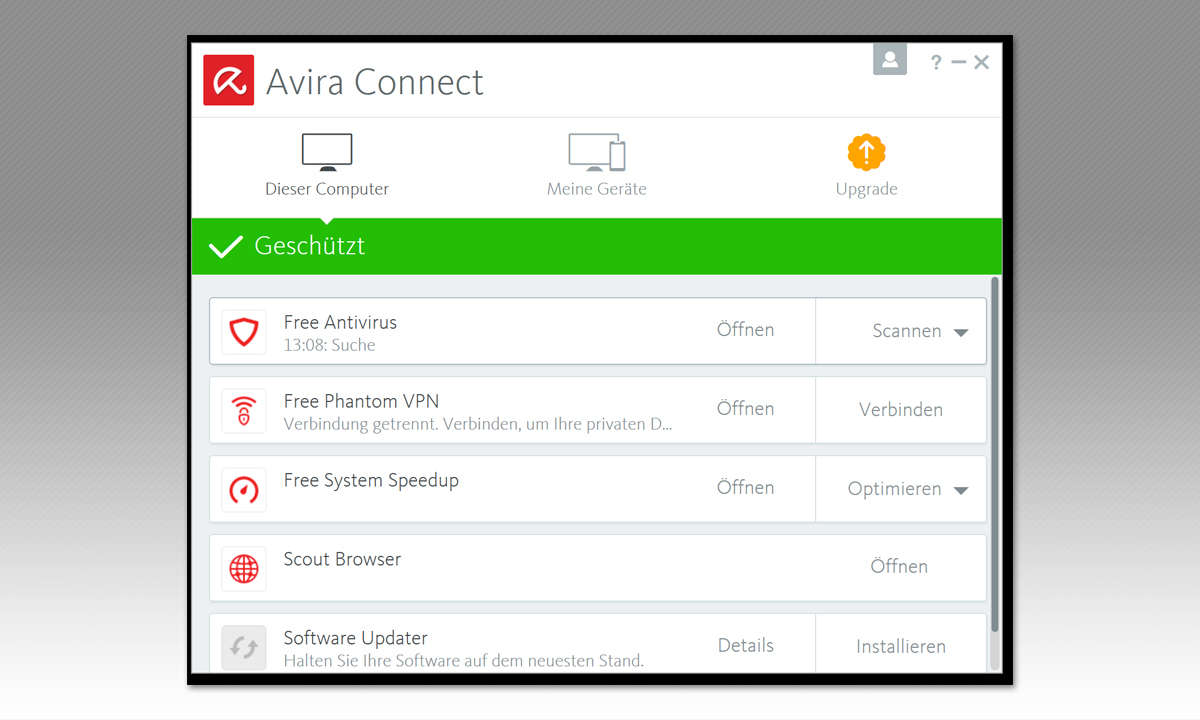Open Free Phantom VPN with Öffnen
Screen dimensions: 1200x720
click(745, 408)
